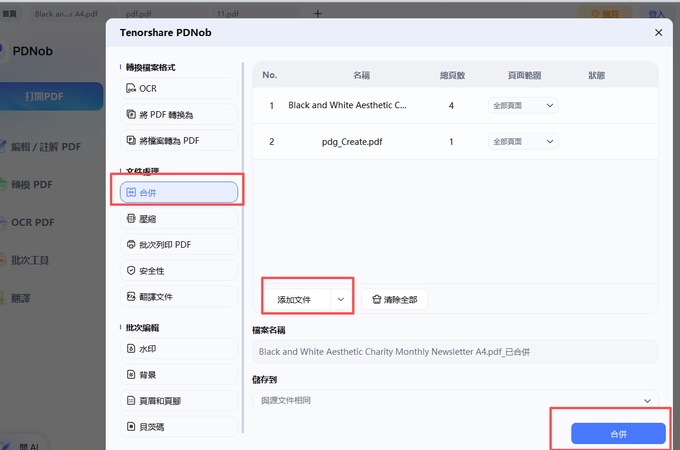Image resolution: width=680 pixels, height=450 pixels.
Task: Open the 安全性 tool
Action: click(x=179, y=271)
